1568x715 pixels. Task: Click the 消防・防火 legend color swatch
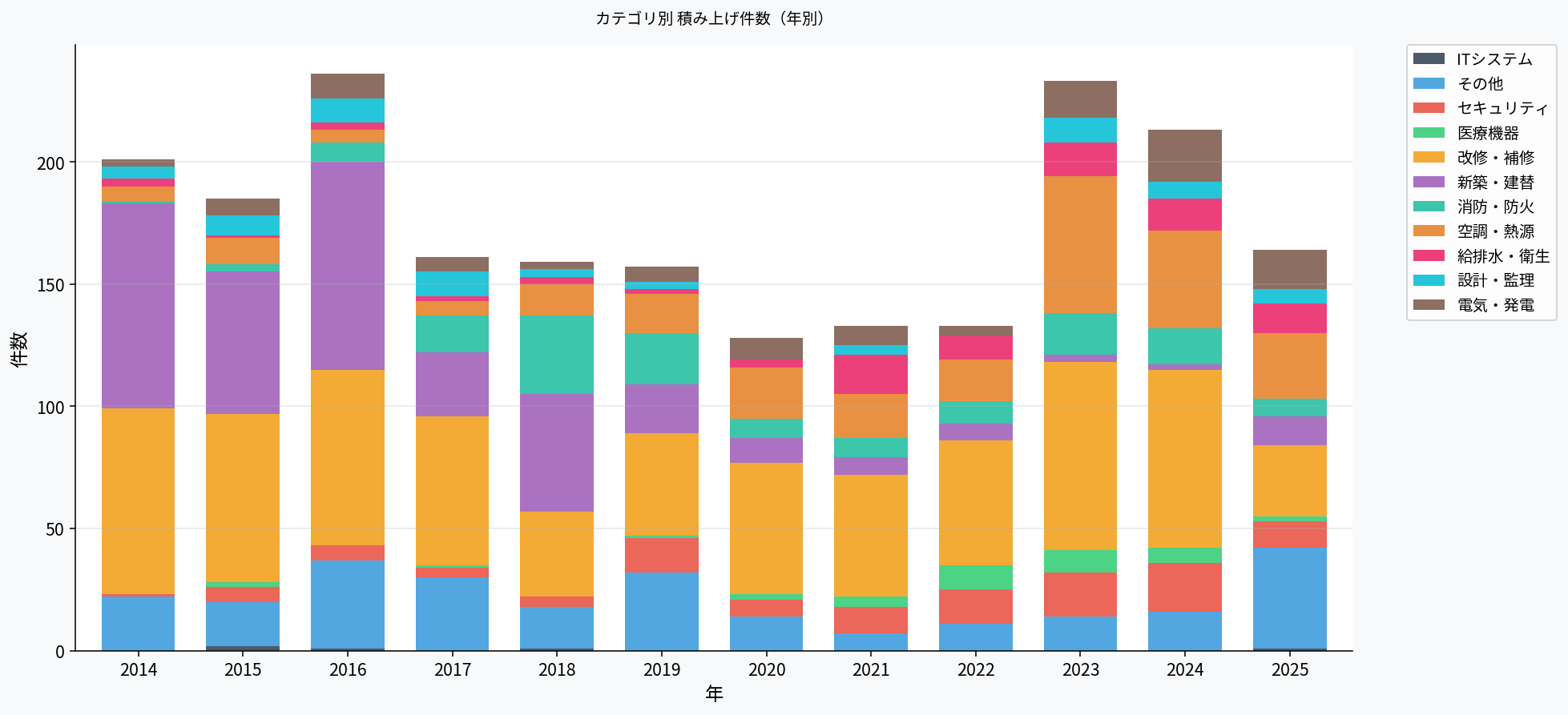pos(1429,207)
